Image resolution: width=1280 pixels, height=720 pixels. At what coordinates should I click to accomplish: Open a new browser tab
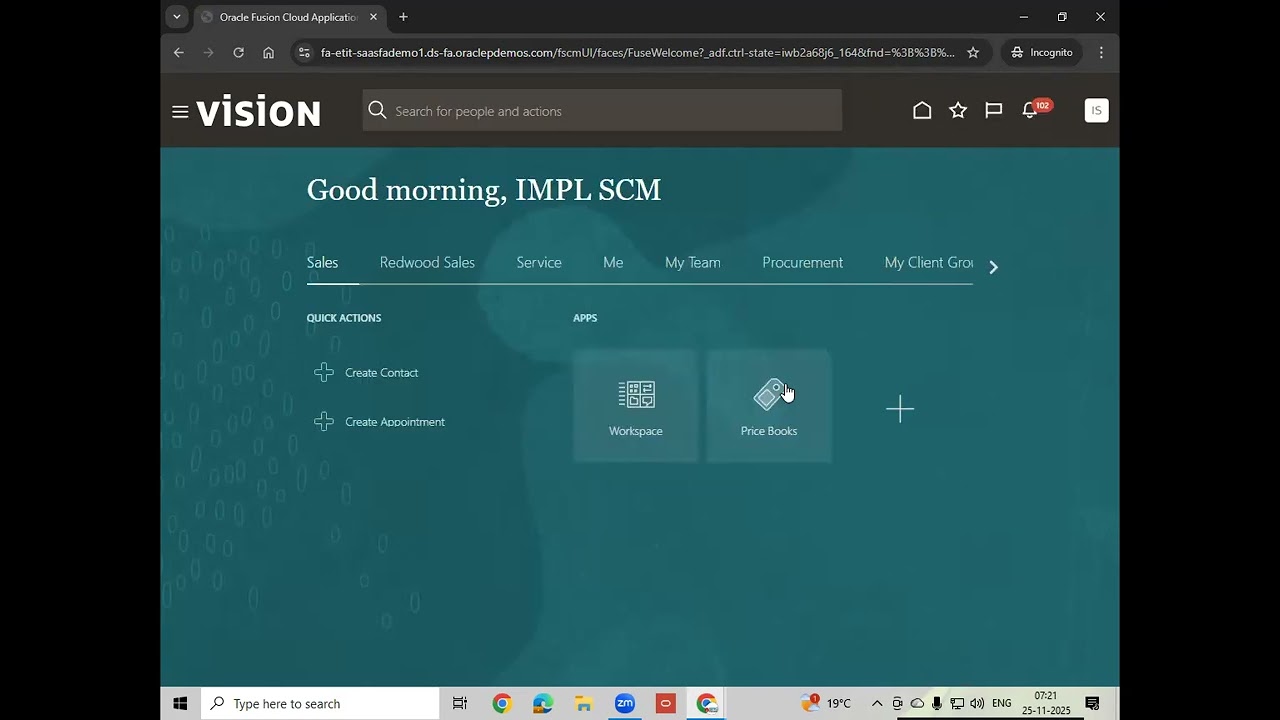click(x=404, y=17)
